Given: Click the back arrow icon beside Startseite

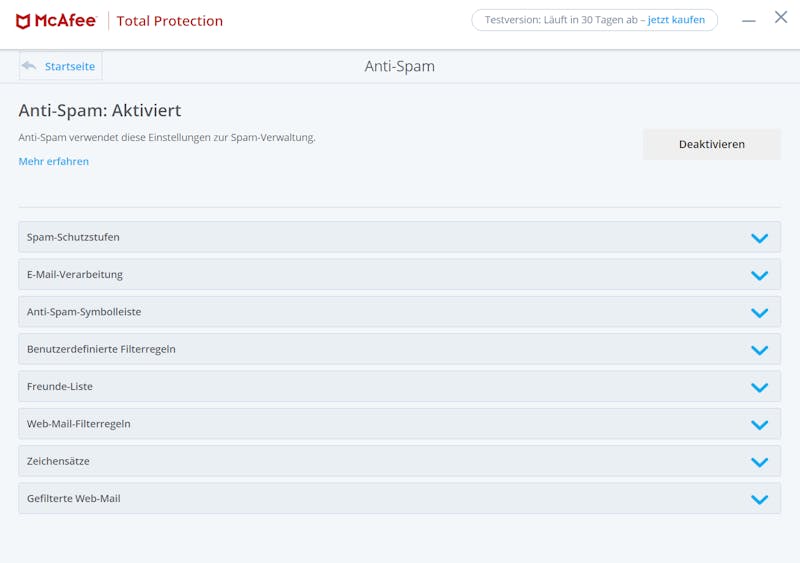Looking at the screenshot, I should (29, 66).
